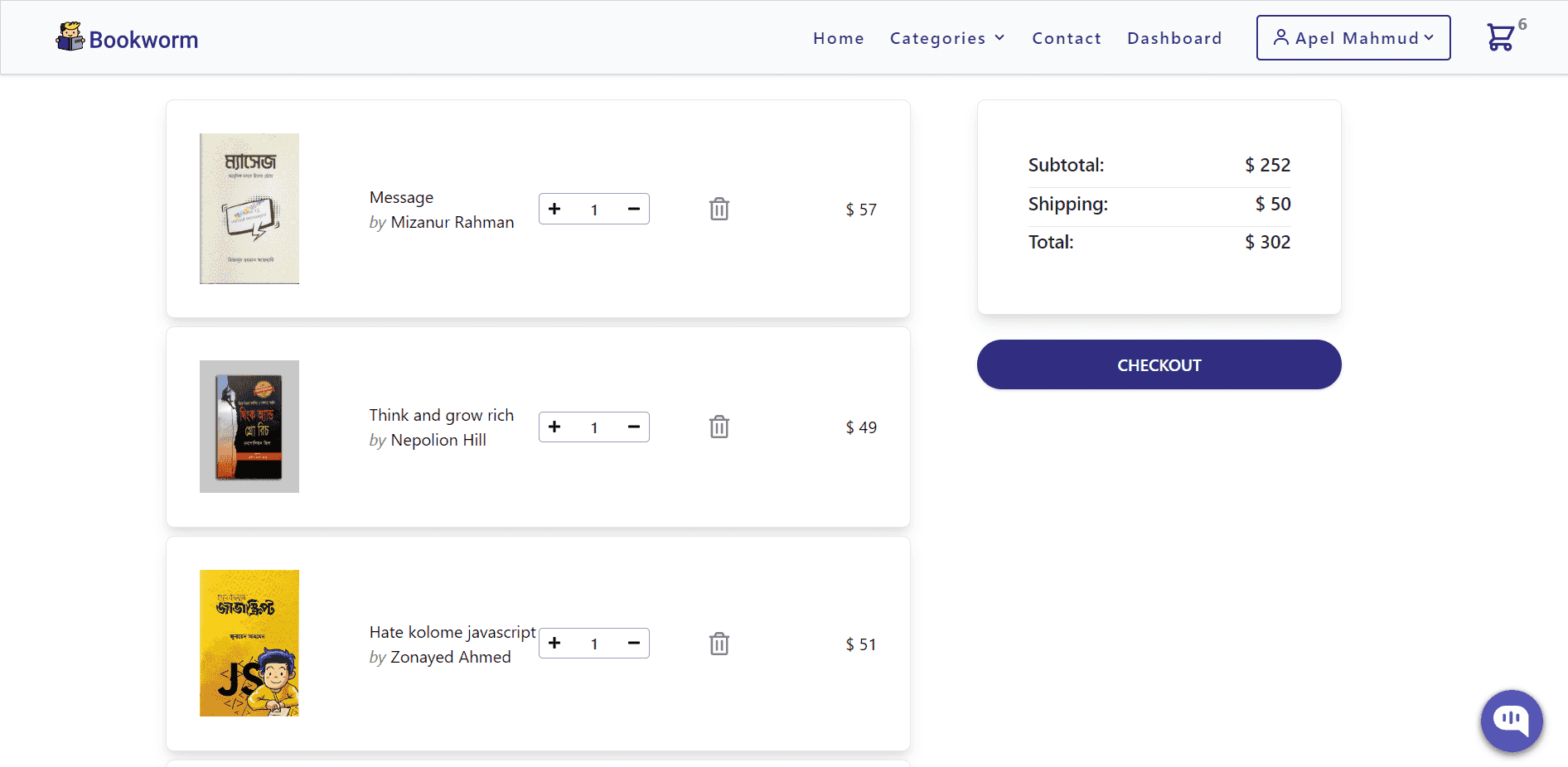Go to the Home page
The height and width of the screenshot is (767, 1568).
pos(839,38)
